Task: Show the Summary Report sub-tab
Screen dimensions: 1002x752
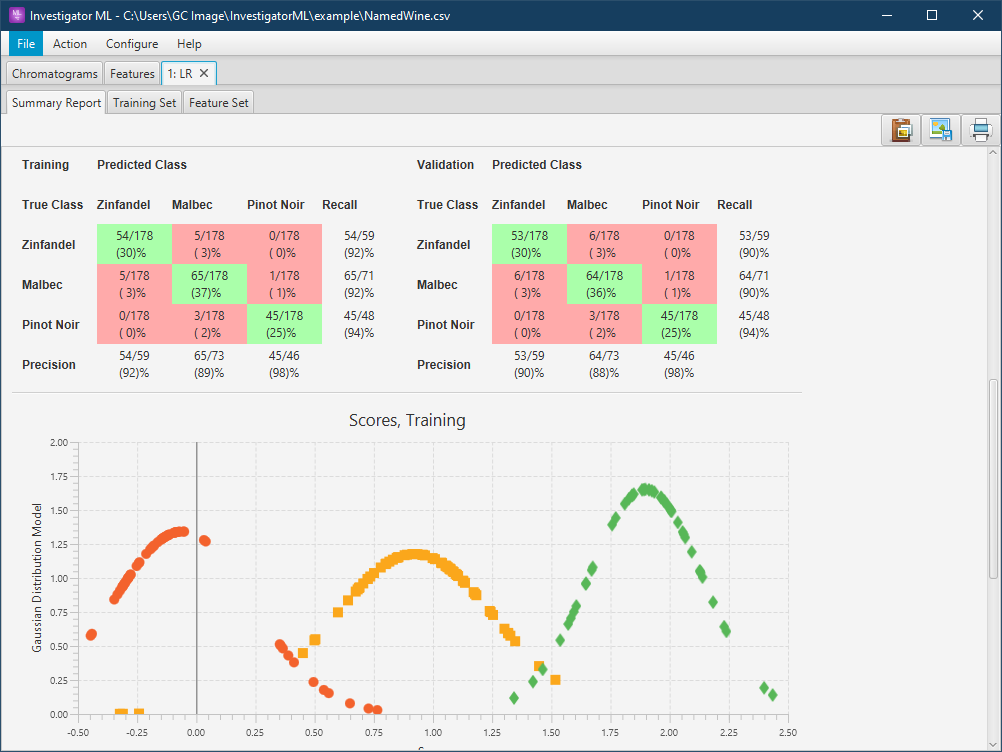Action: 56,103
